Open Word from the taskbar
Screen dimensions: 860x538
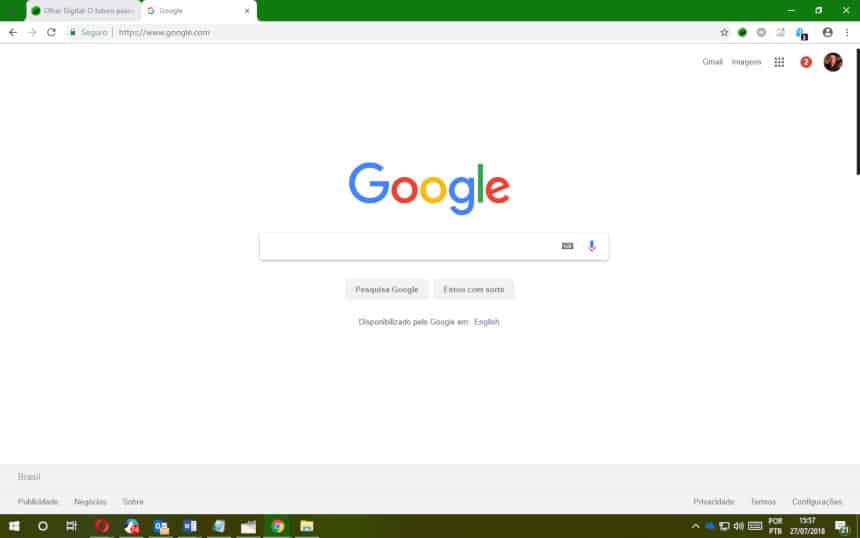190,526
